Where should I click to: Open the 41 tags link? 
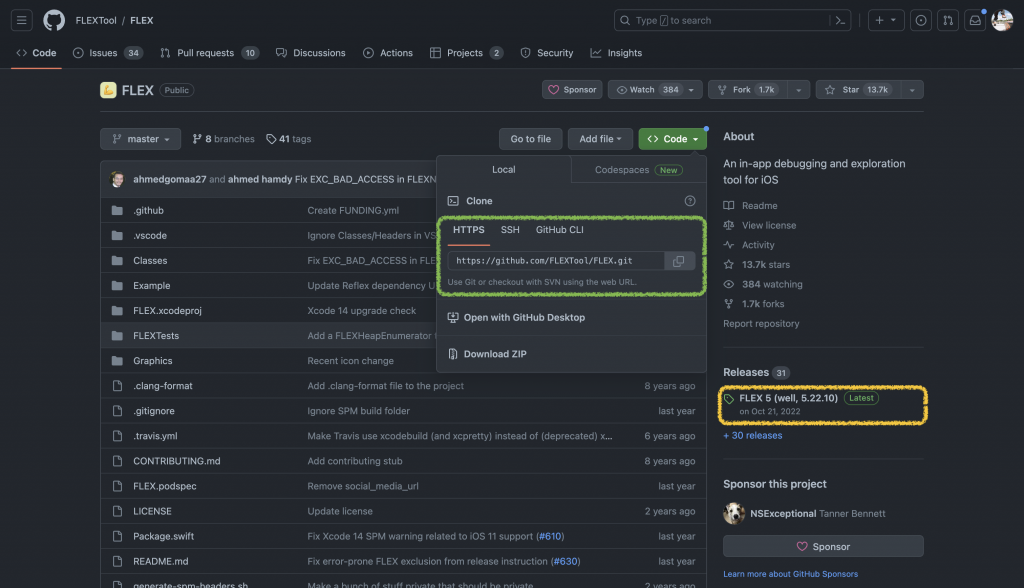coord(289,139)
